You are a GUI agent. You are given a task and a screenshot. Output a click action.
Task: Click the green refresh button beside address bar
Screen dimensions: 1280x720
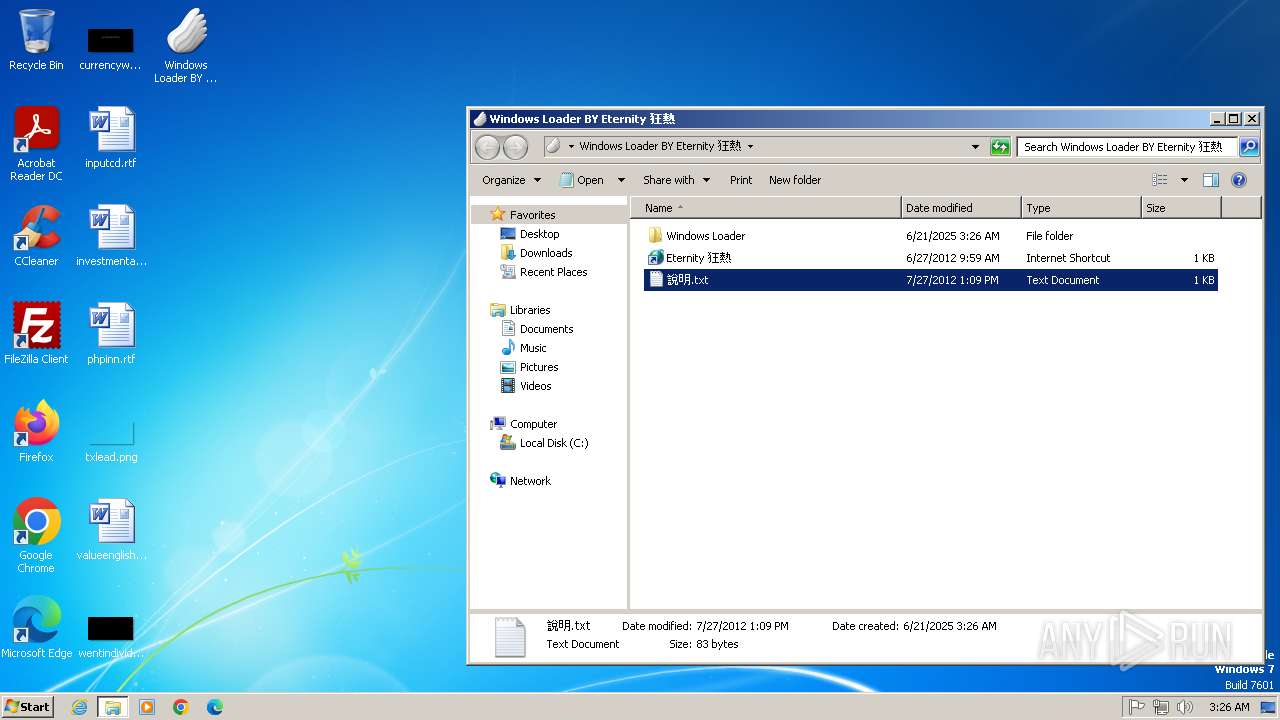(x=1000, y=147)
